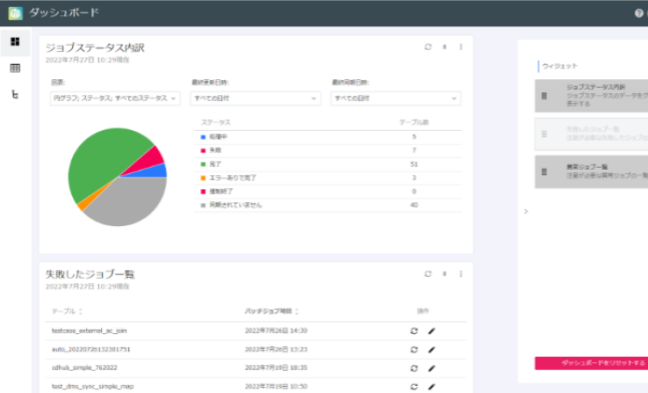Grab the handle of the faded 失敗したジョブ一覧 card
Image resolution: width=648 pixels, height=393 pixels.
click(x=544, y=134)
